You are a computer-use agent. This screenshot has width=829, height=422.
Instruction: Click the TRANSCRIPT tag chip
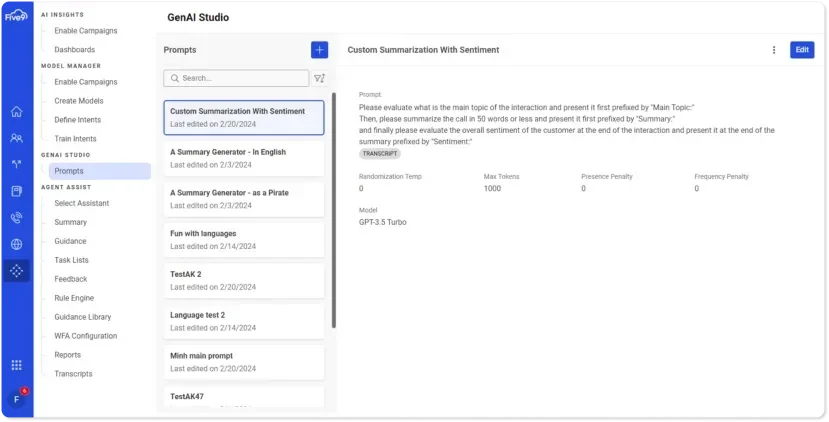click(379, 154)
